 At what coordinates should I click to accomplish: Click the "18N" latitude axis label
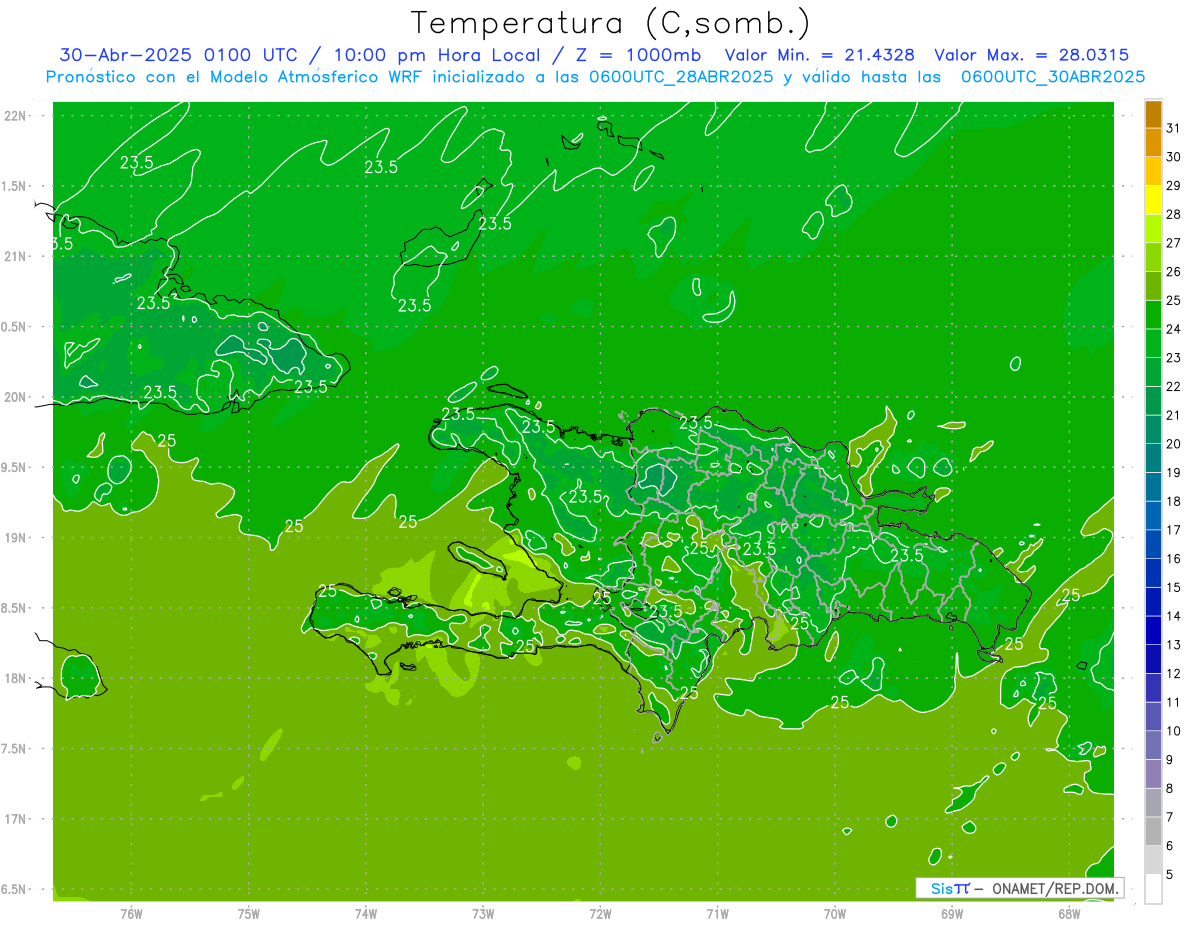[16, 678]
